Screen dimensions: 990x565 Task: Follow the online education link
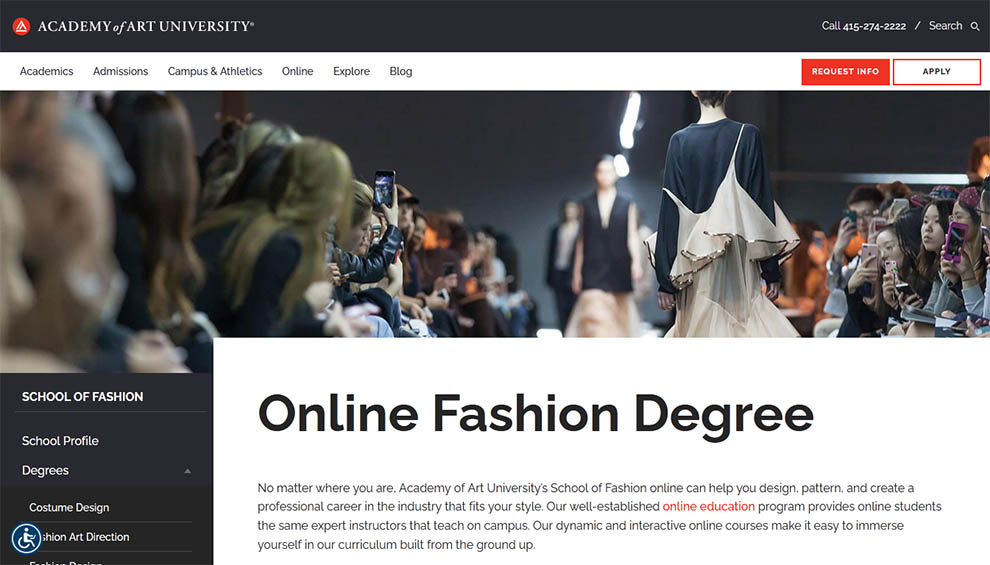[x=708, y=506]
